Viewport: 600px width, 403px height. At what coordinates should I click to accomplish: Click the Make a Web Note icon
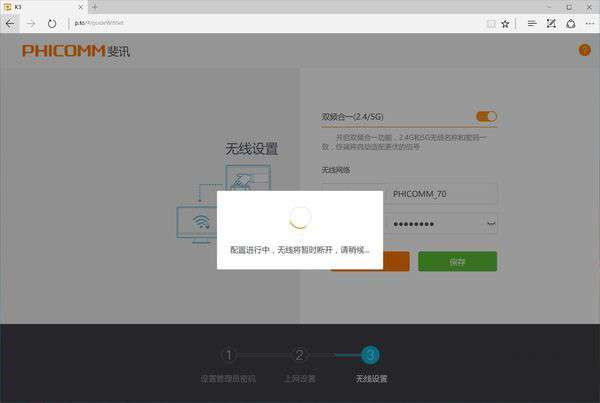pos(551,23)
